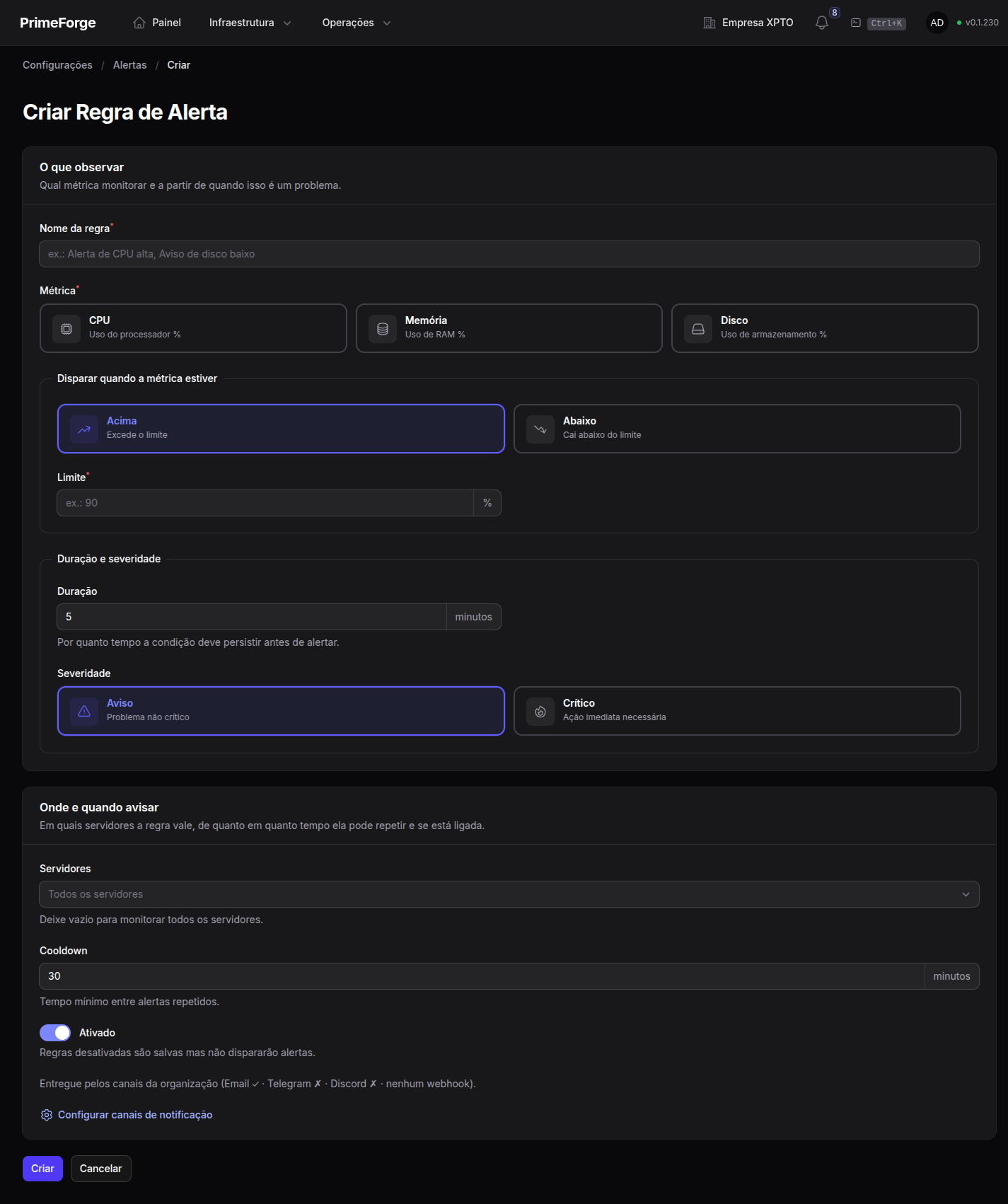Open the notifications bell
Image resolution: width=1008 pixels, height=1204 pixels.
pos(822,23)
